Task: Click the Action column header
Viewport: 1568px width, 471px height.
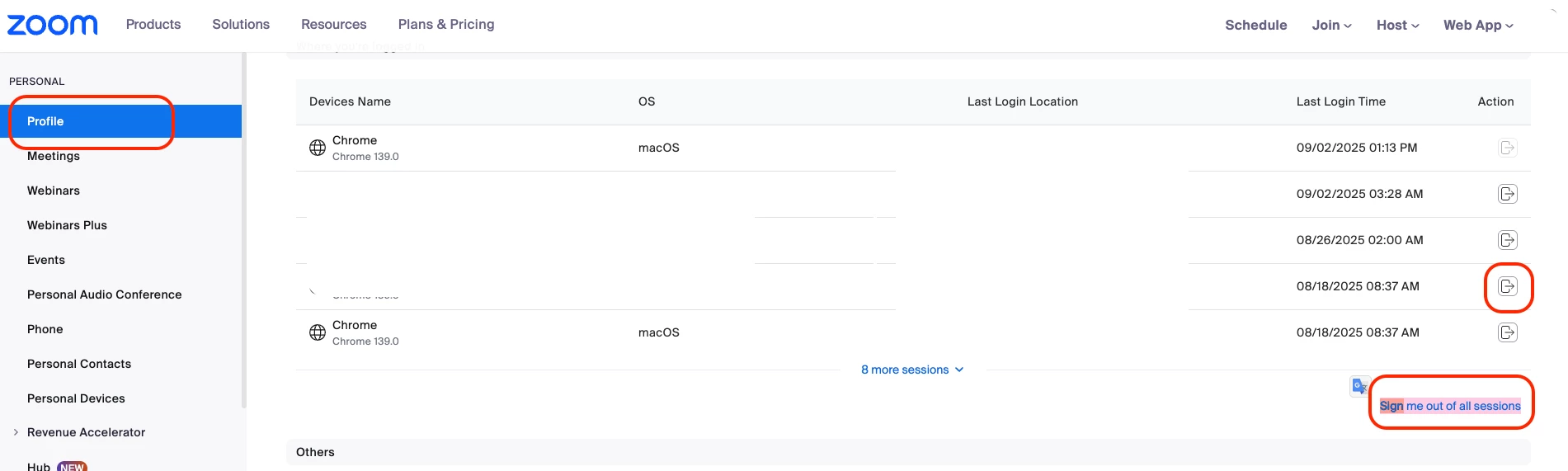Action: click(x=1495, y=101)
